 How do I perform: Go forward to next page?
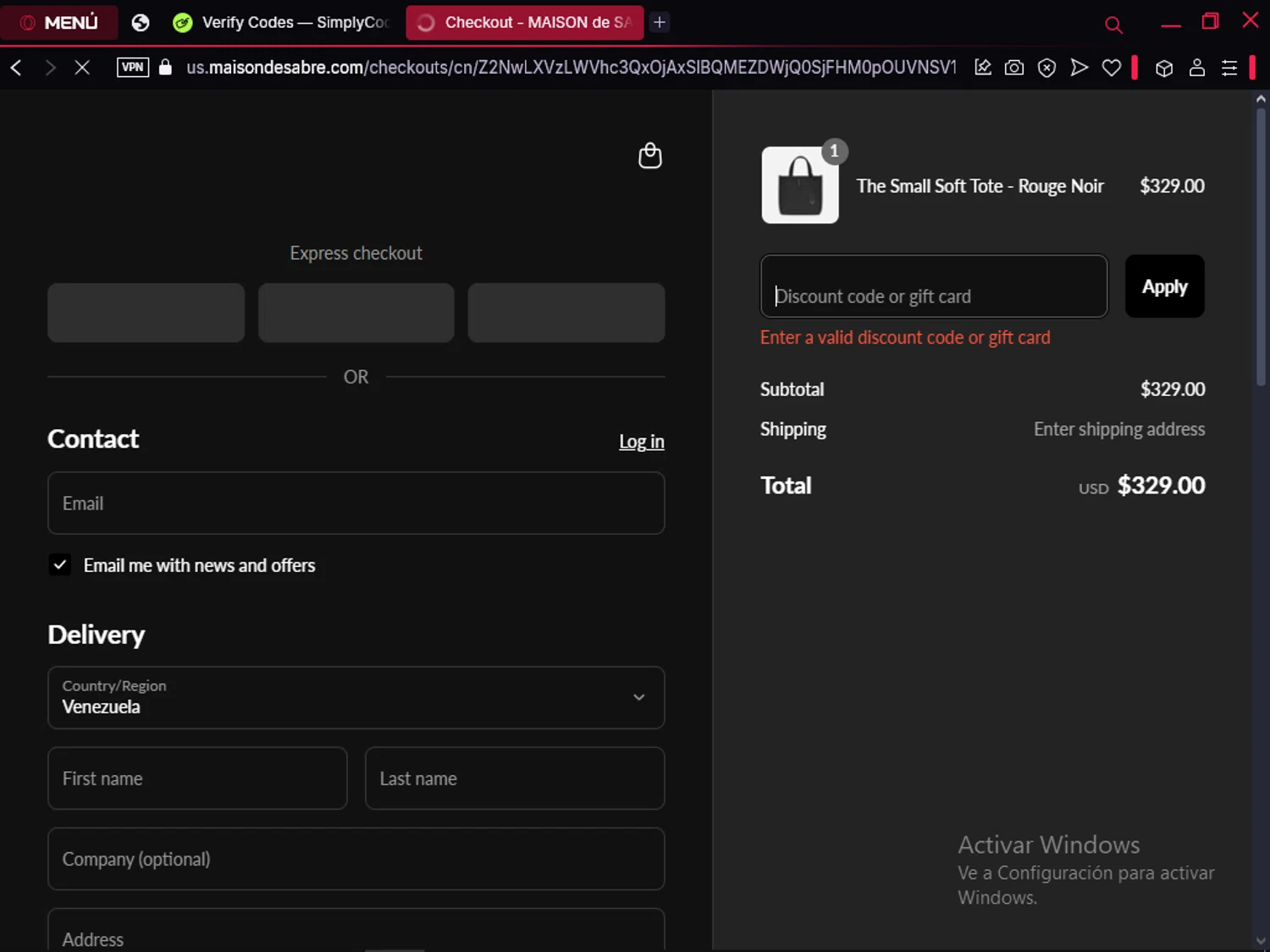tap(50, 68)
